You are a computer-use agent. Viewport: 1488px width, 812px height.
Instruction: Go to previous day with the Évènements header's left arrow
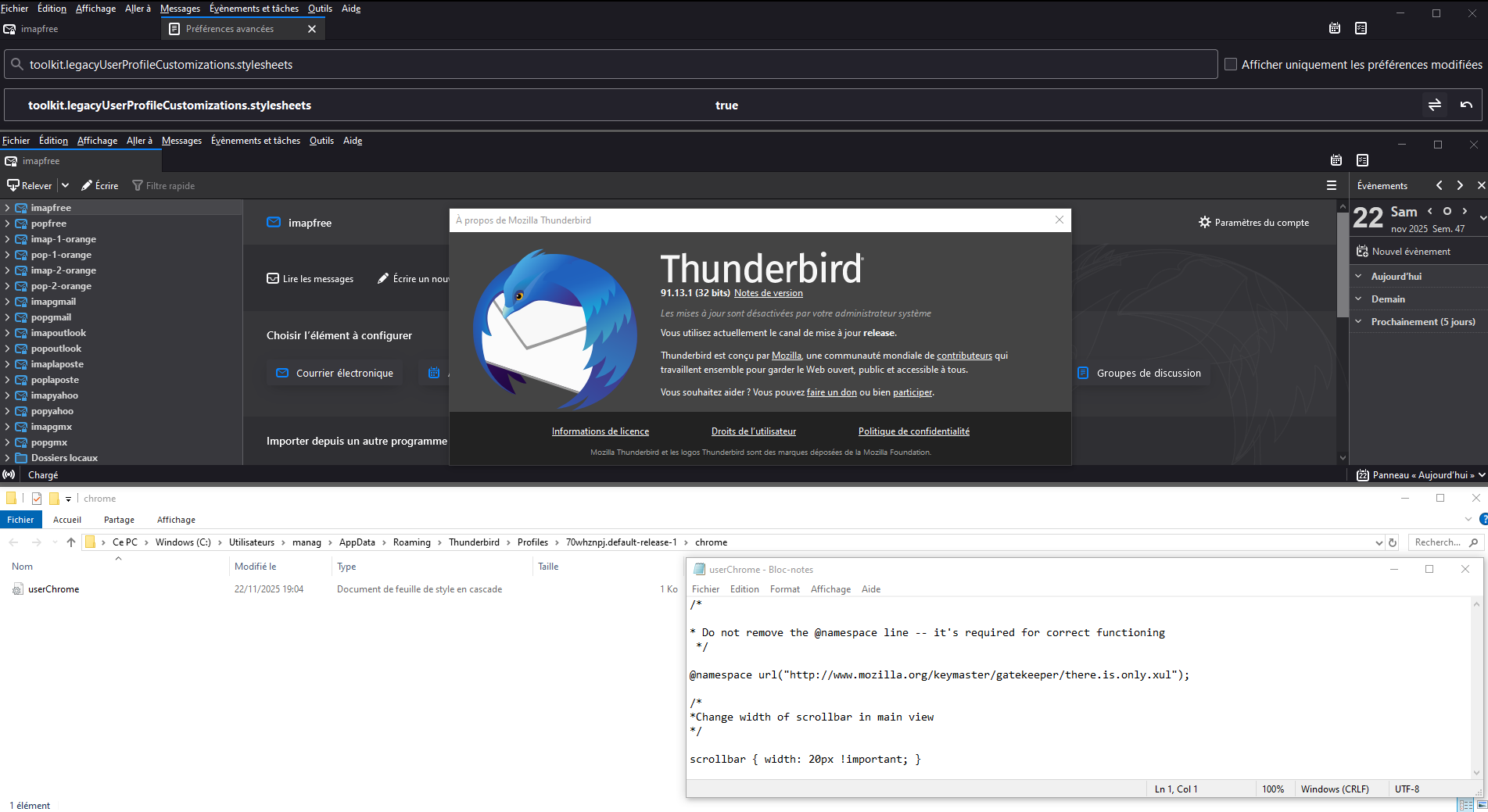click(x=1440, y=185)
